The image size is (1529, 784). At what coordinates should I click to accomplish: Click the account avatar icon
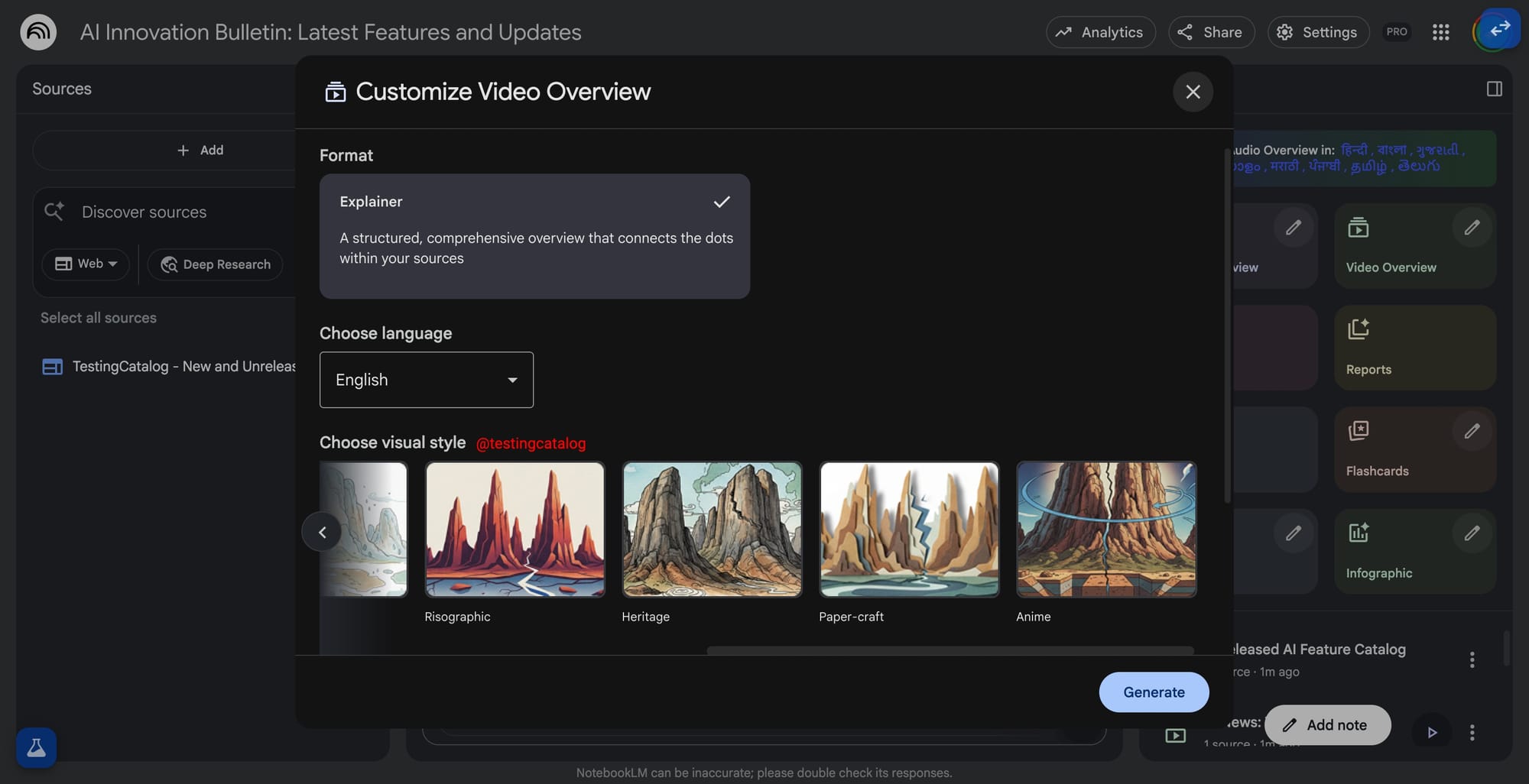pyautogui.click(x=1496, y=31)
